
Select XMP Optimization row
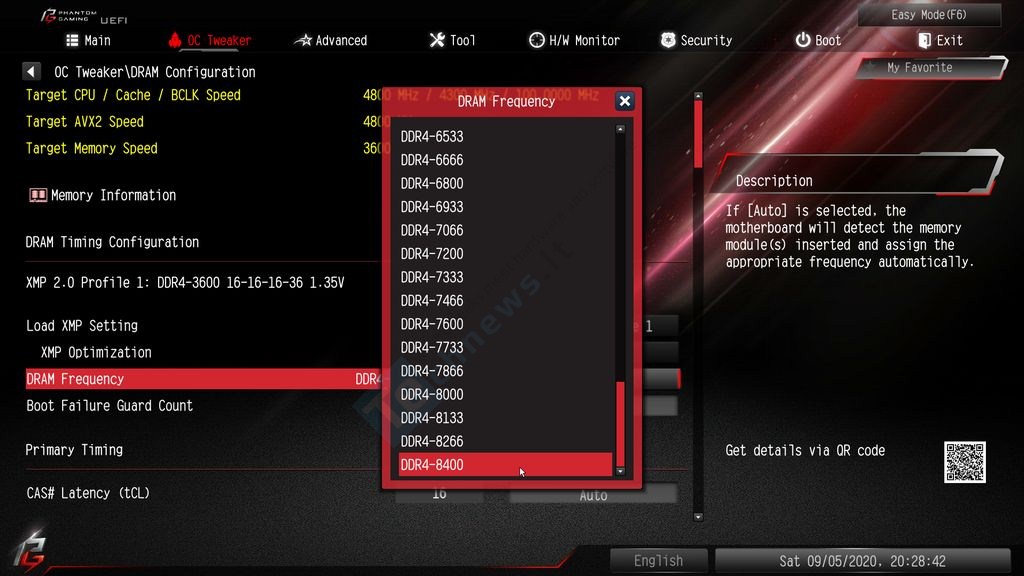tap(353, 353)
